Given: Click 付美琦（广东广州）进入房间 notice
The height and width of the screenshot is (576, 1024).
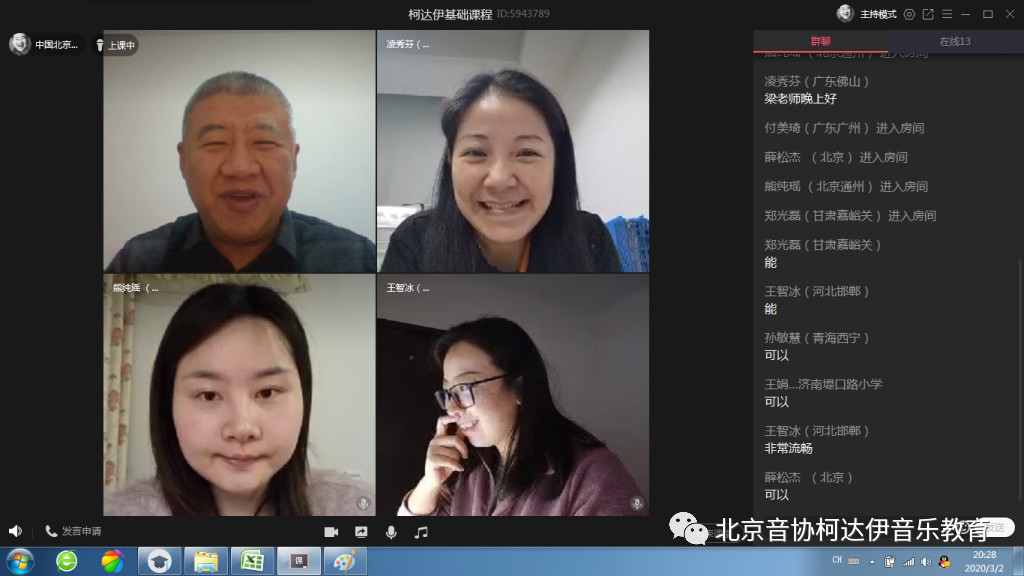Looking at the screenshot, I should click(844, 128).
